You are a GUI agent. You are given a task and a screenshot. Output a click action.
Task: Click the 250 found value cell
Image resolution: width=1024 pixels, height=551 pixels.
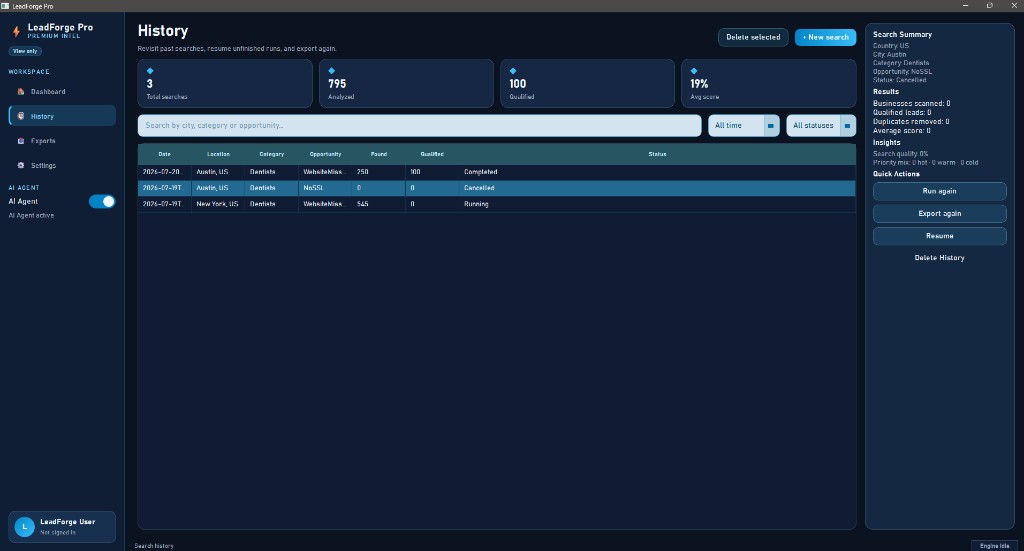(x=379, y=172)
